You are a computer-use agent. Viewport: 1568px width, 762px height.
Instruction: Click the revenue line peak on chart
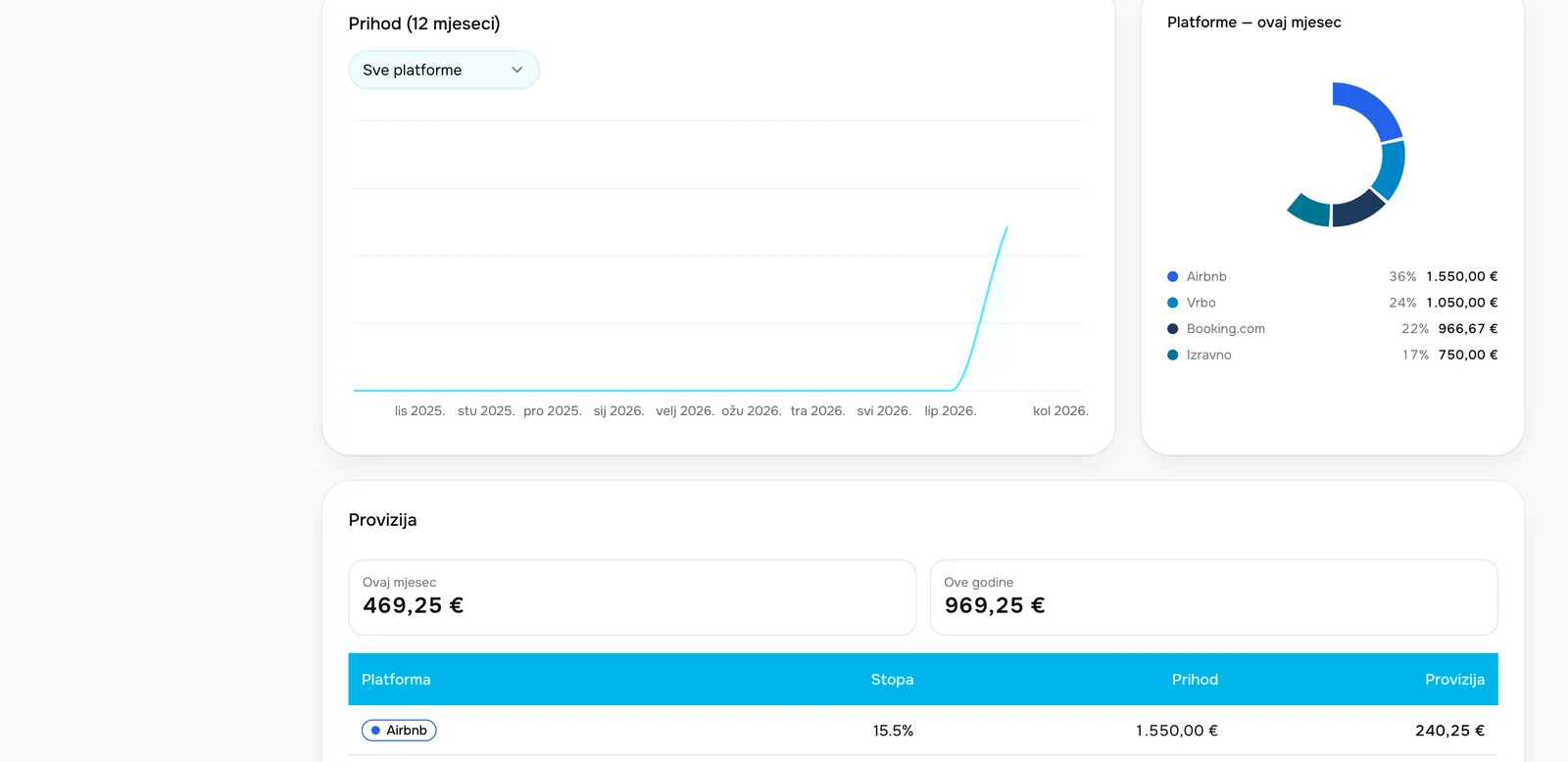[1006, 228]
